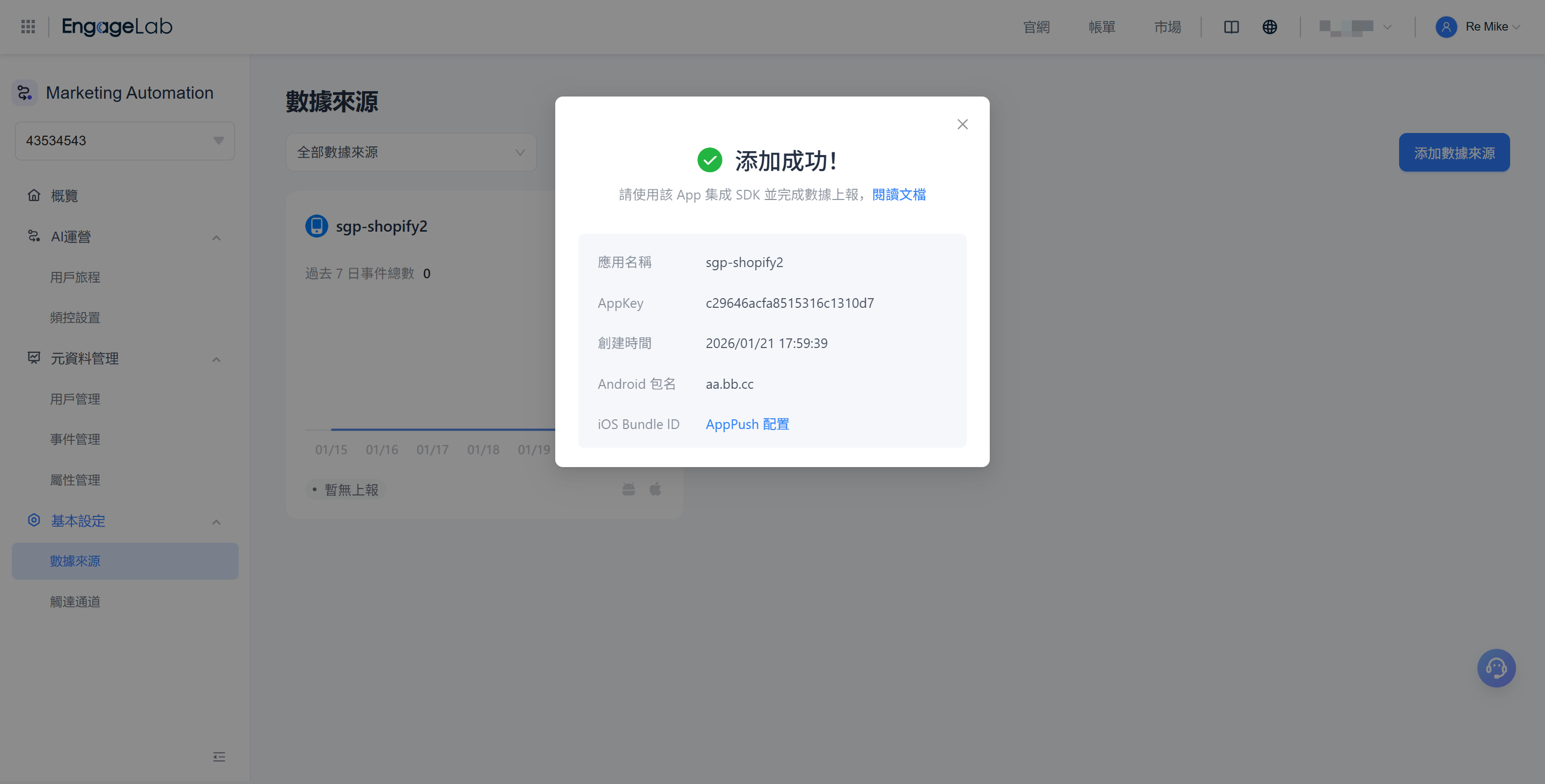This screenshot has height=784, width=1545.
Task: Click the EngageLab logo
Action: (117, 26)
